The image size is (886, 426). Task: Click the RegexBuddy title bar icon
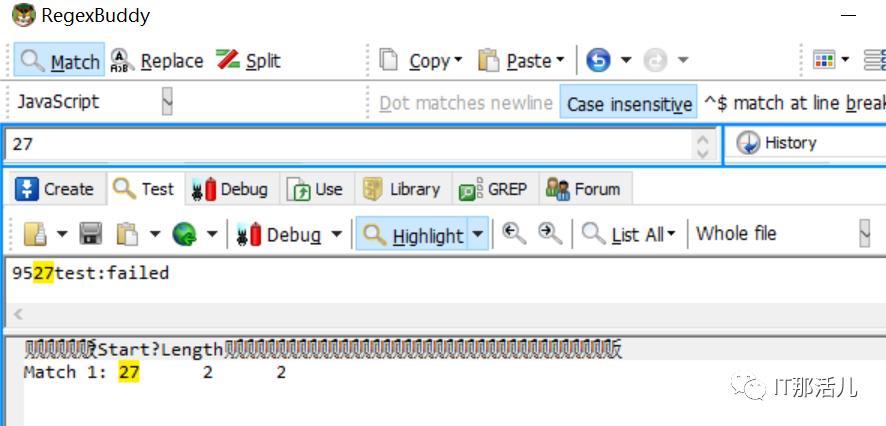[x=24, y=15]
